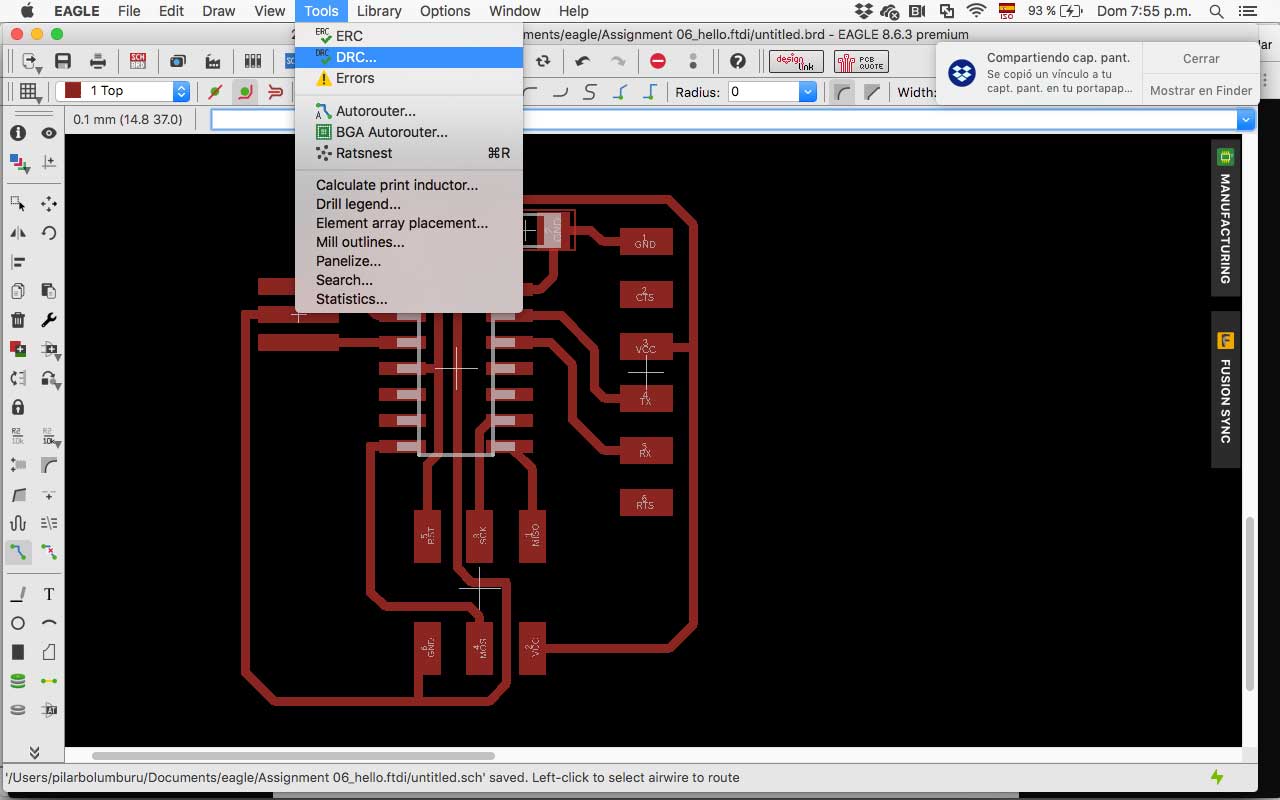Viewport: 1280px width, 800px height.
Task: Select the Change wrench tool
Action: tap(48, 320)
